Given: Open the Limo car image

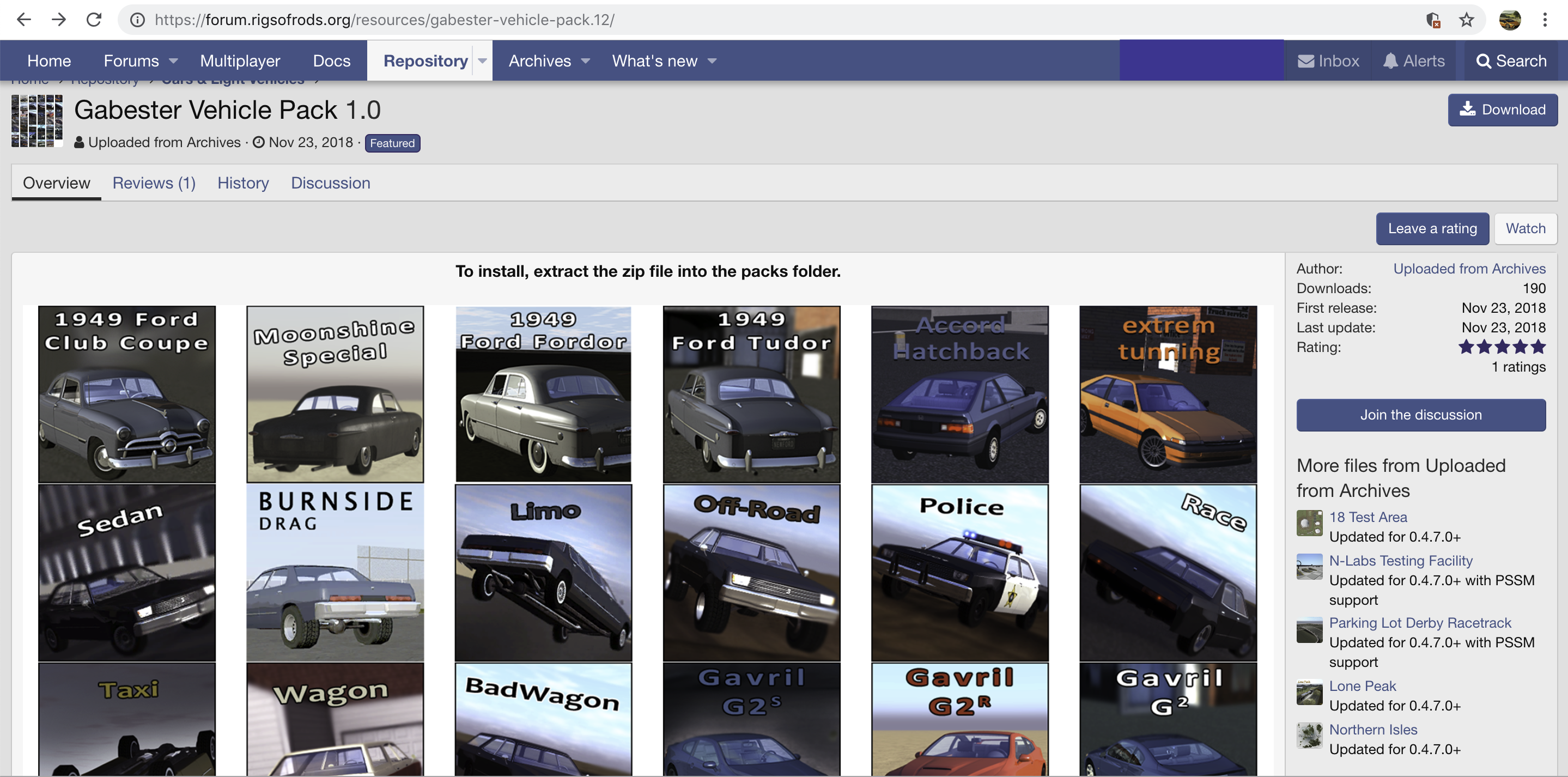Looking at the screenshot, I should point(543,573).
